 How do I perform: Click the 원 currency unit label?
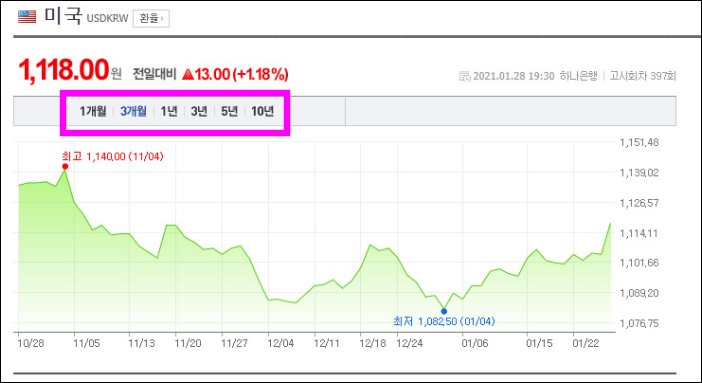pyautogui.click(x=116, y=73)
